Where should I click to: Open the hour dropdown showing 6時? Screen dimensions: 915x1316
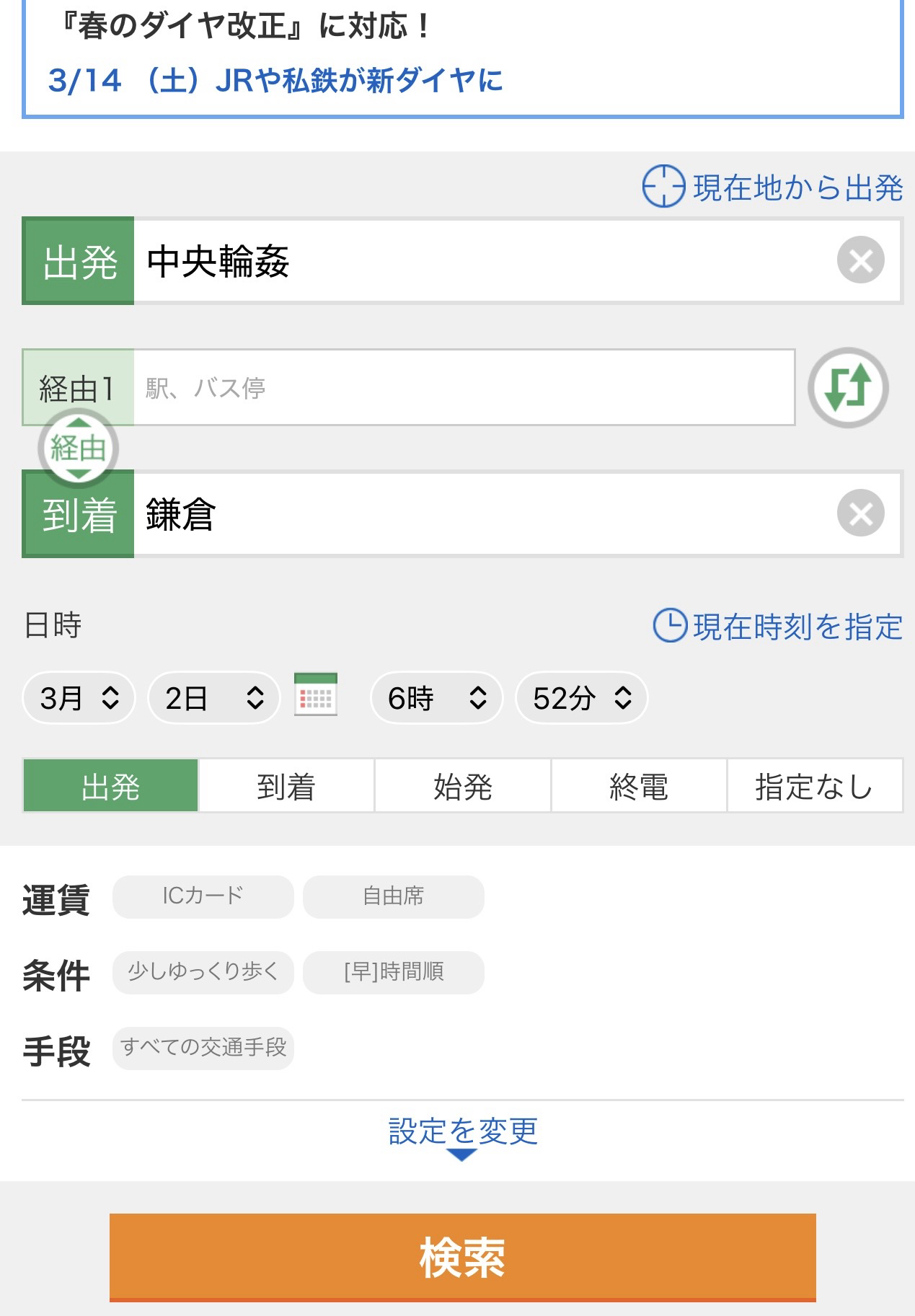[x=436, y=697]
